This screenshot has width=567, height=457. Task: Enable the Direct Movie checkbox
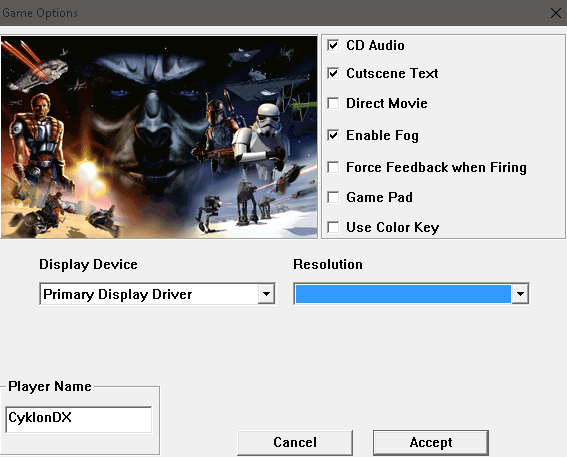(333, 103)
